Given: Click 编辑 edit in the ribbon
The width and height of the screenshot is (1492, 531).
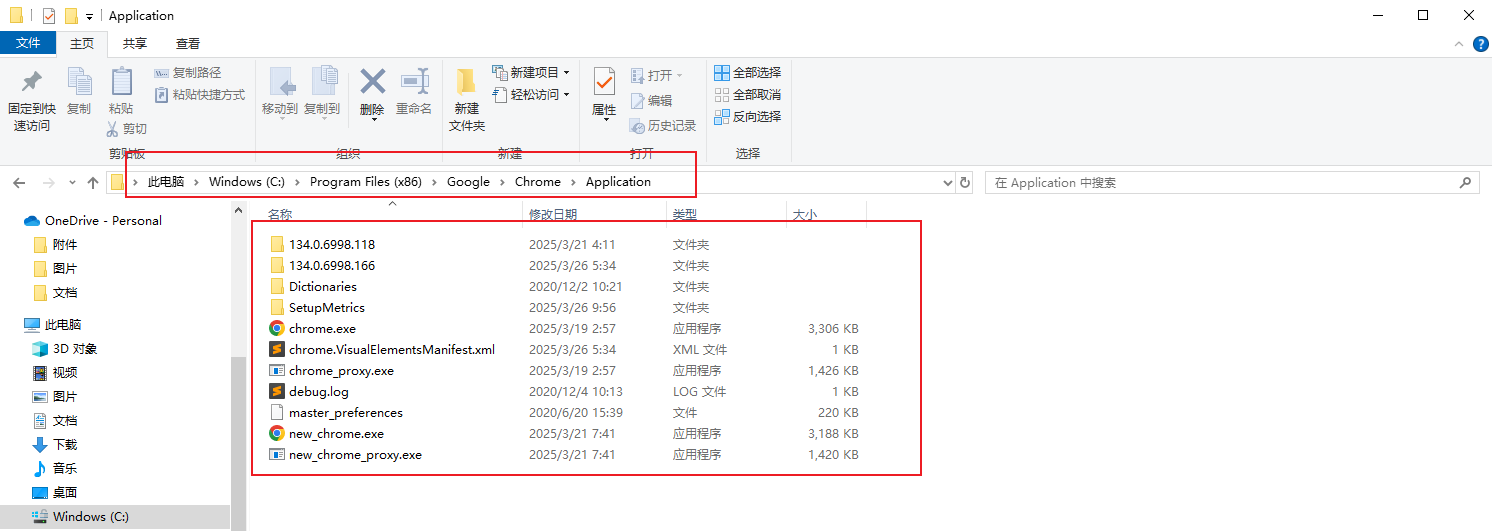Looking at the screenshot, I should pyautogui.click(x=651, y=101).
